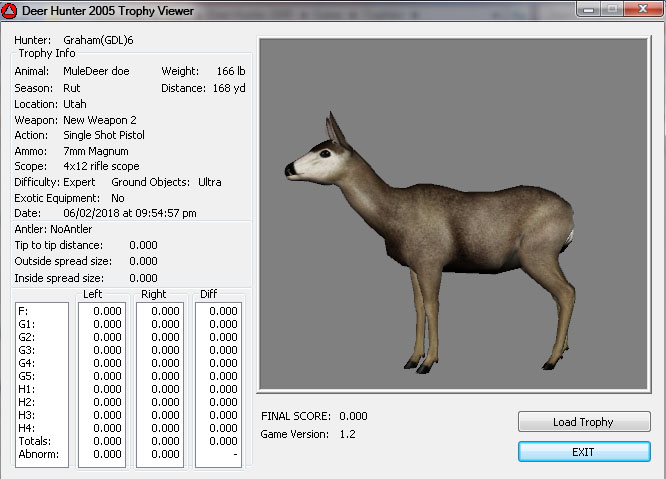Click the 168 yd distance value
Viewport: 666px width, 479px height.
coord(230,88)
